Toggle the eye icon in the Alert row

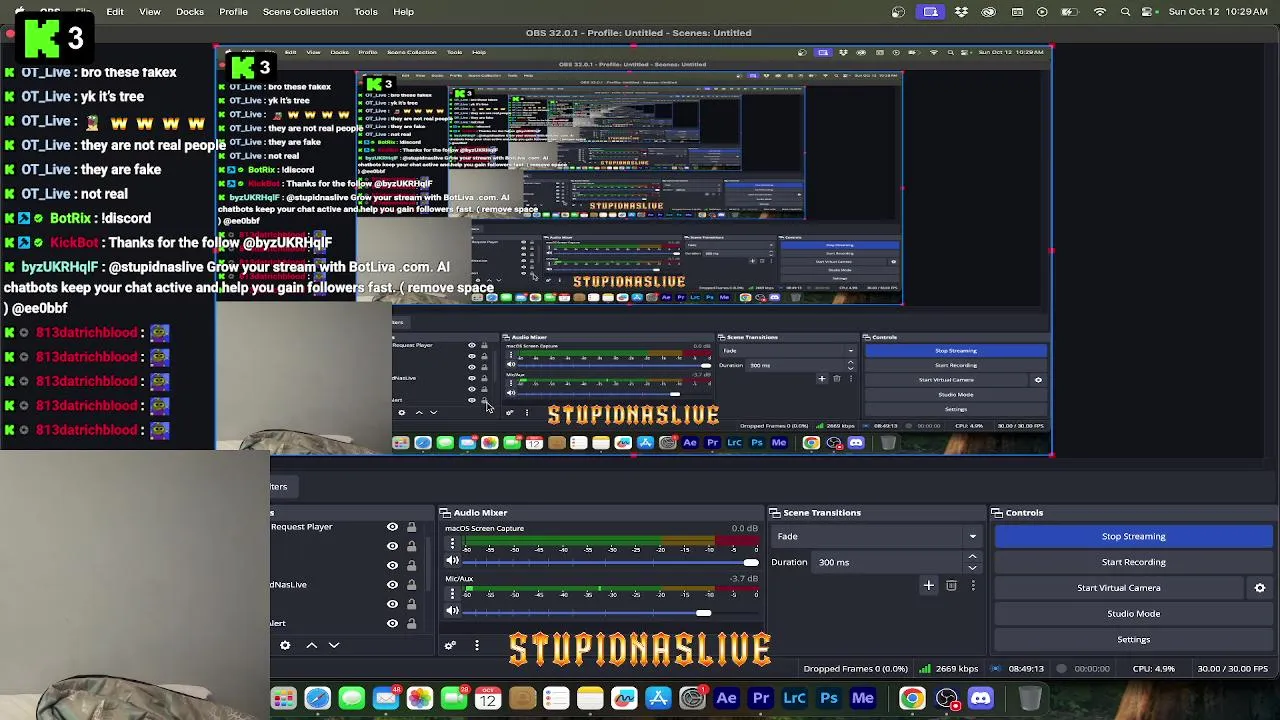[392, 623]
